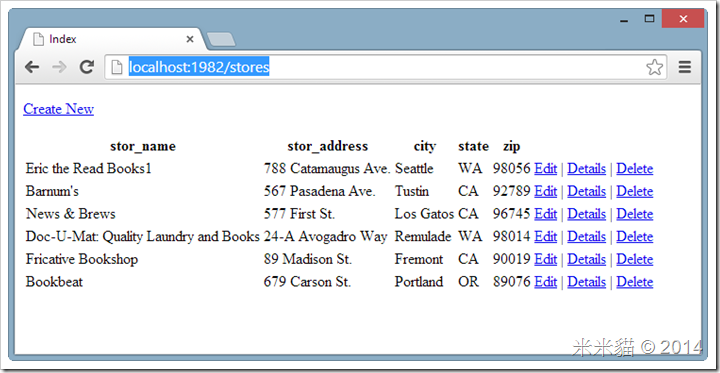Click address 89 Madison St.
This screenshot has width=720, height=373.
[308, 259]
